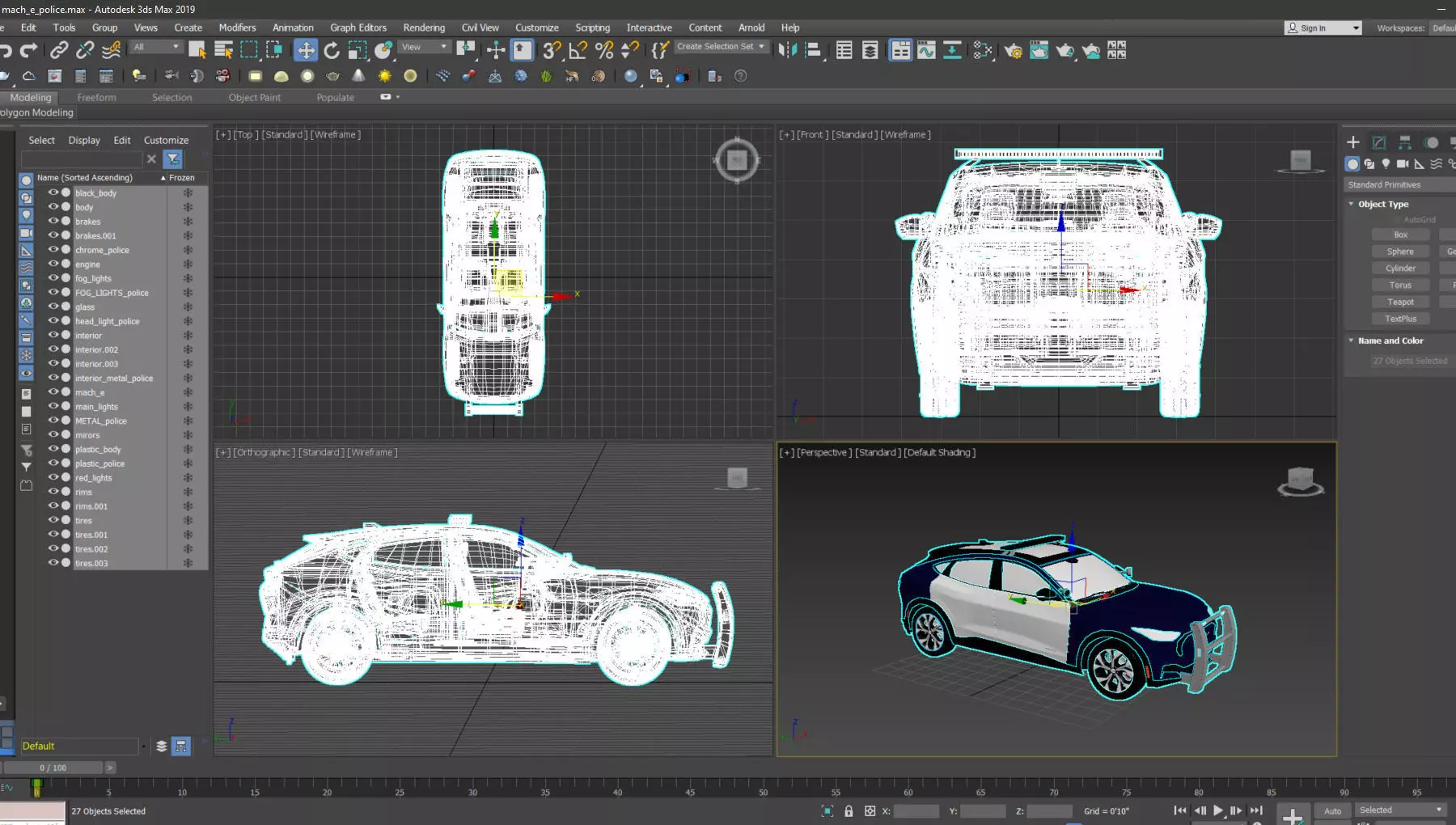Click the Mirror tool icon
This screenshot has height=825, width=1456.
787,51
